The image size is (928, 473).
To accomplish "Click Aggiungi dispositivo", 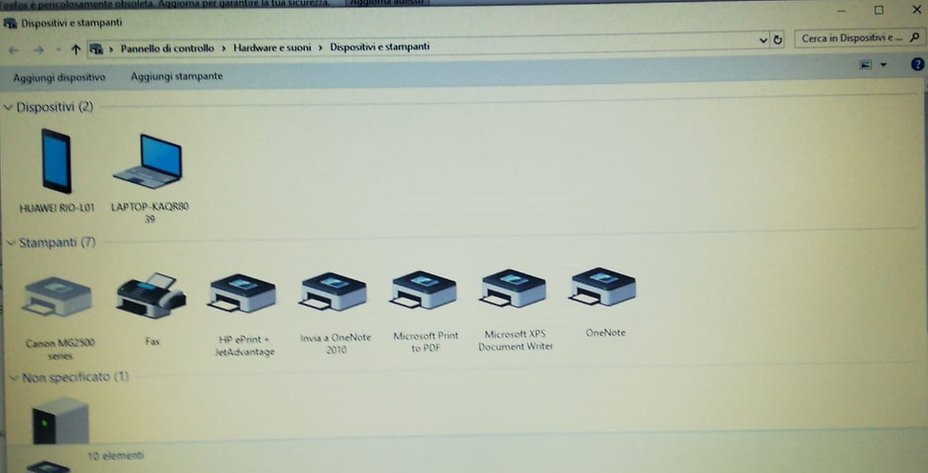I will click(59, 78).
